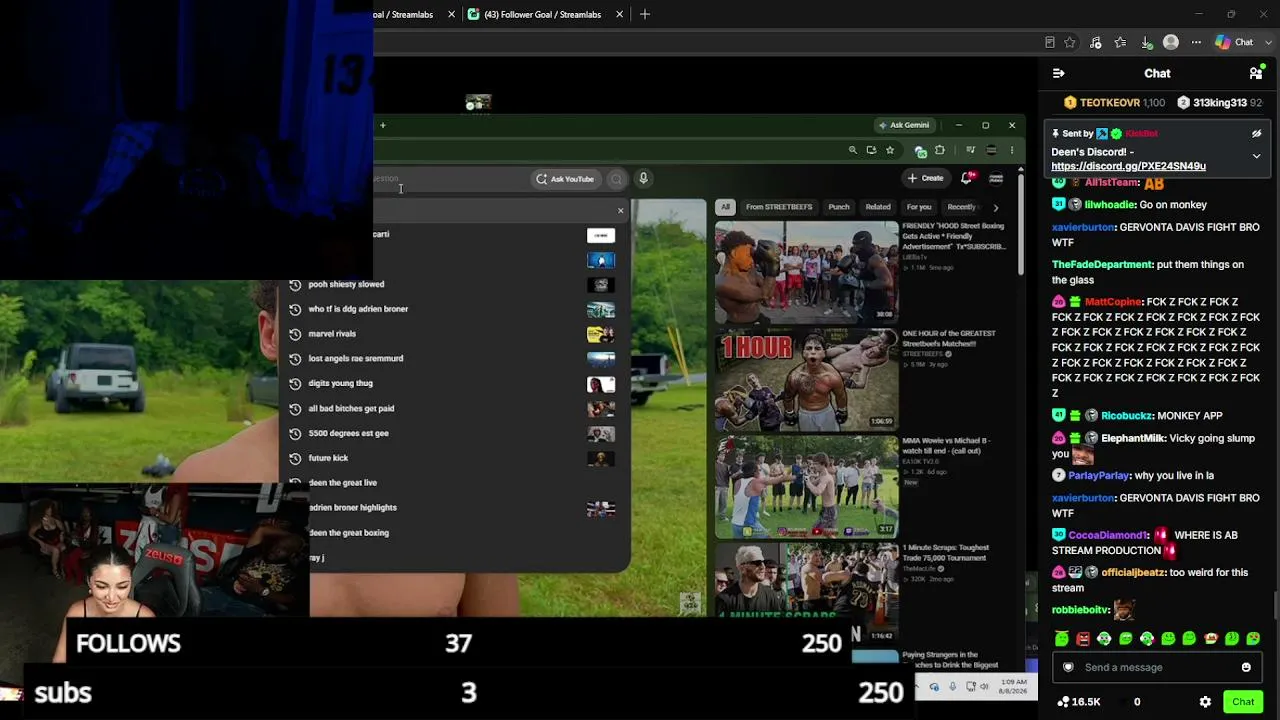Click the channel points 16.5K icon
The height and width of the screenshot is (720, 1280).
[x=1078, y=702]
